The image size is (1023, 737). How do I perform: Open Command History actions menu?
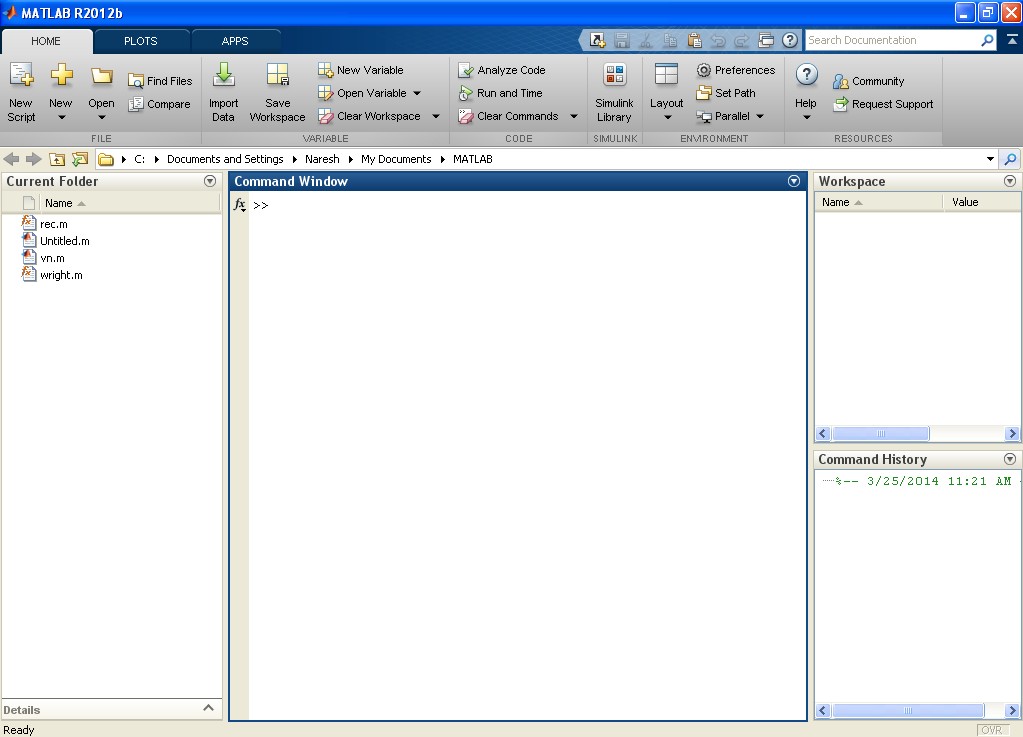(x=1009, y=459)
